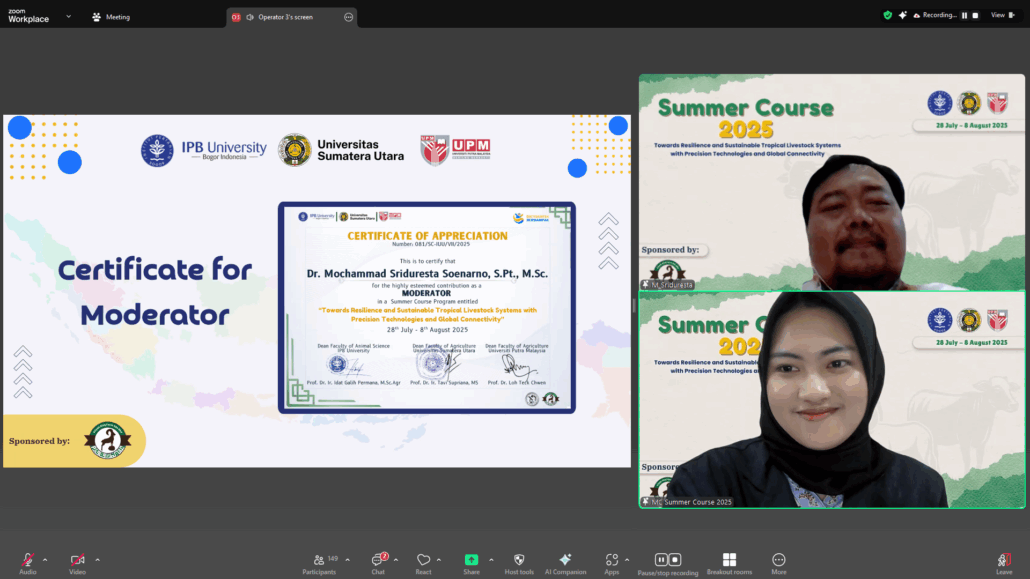Pause the recording in bottom toolbar
The width and height of the screenshot is (1030, 579).
coord(661,559)
